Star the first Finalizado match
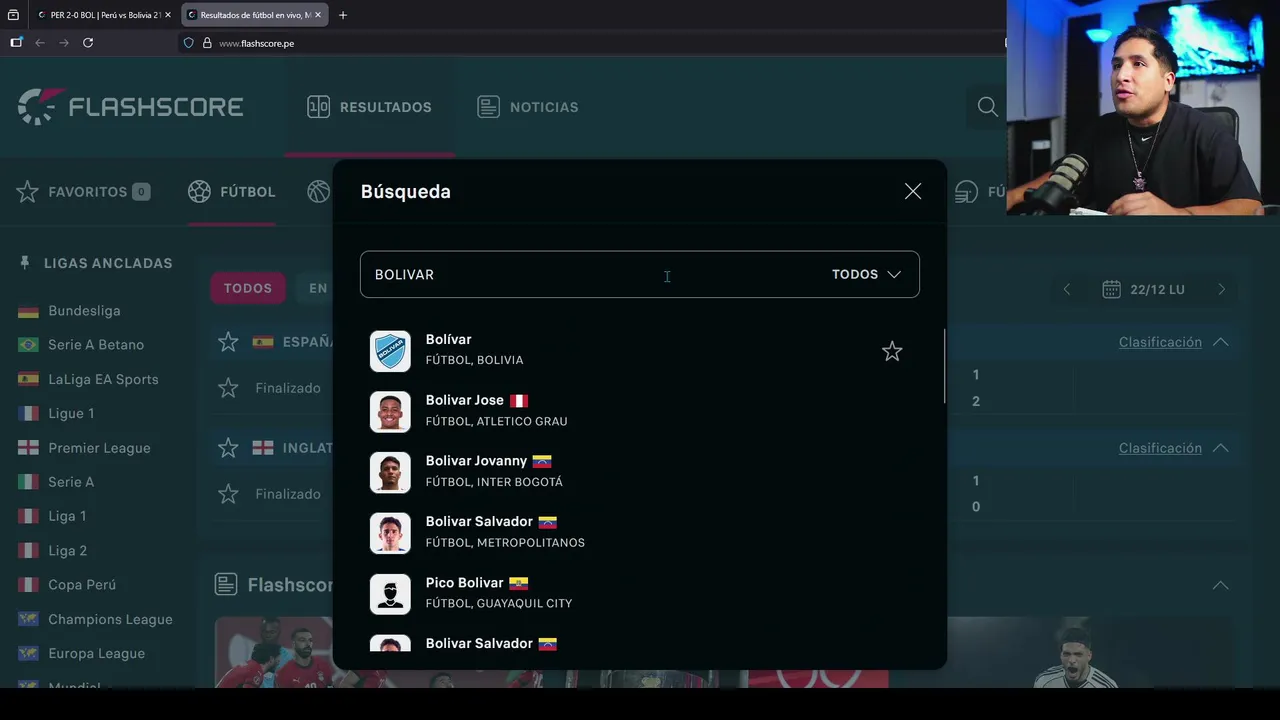Image resolution: width=1280 pixels, height=720 pixels. [x=228, y=388]
